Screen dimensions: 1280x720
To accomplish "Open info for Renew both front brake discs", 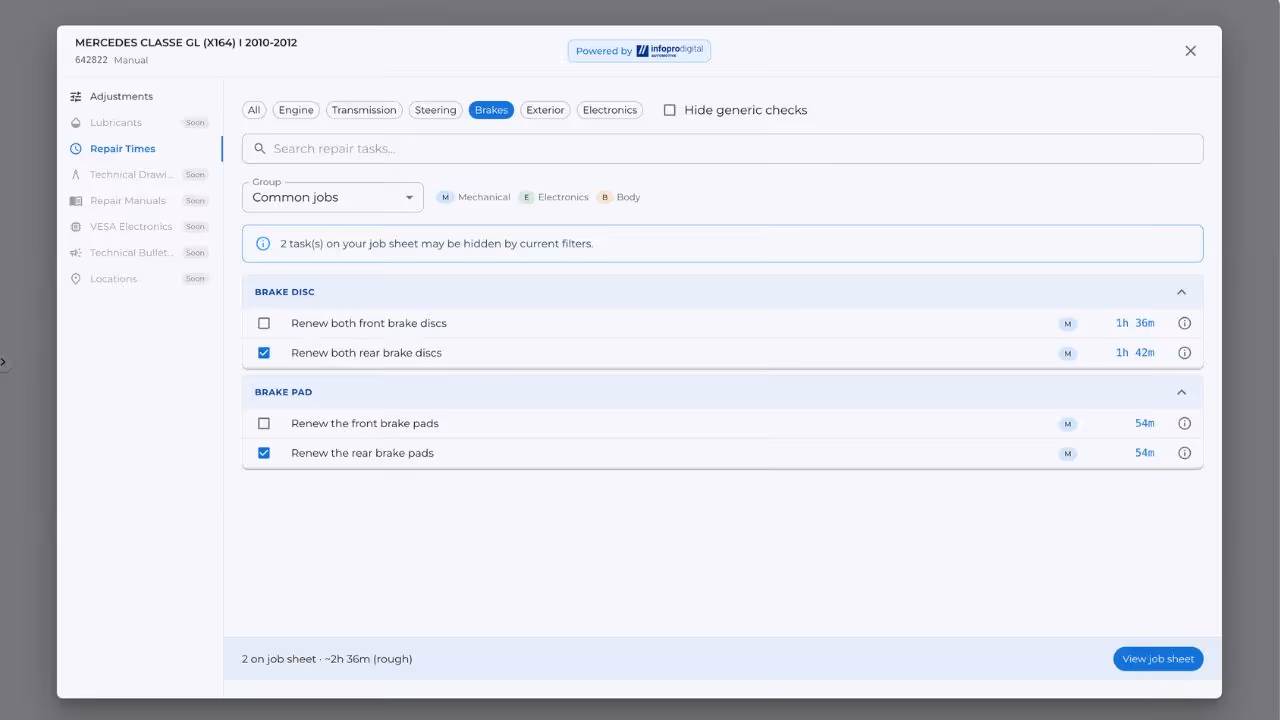I will [x=1184, y=323].
